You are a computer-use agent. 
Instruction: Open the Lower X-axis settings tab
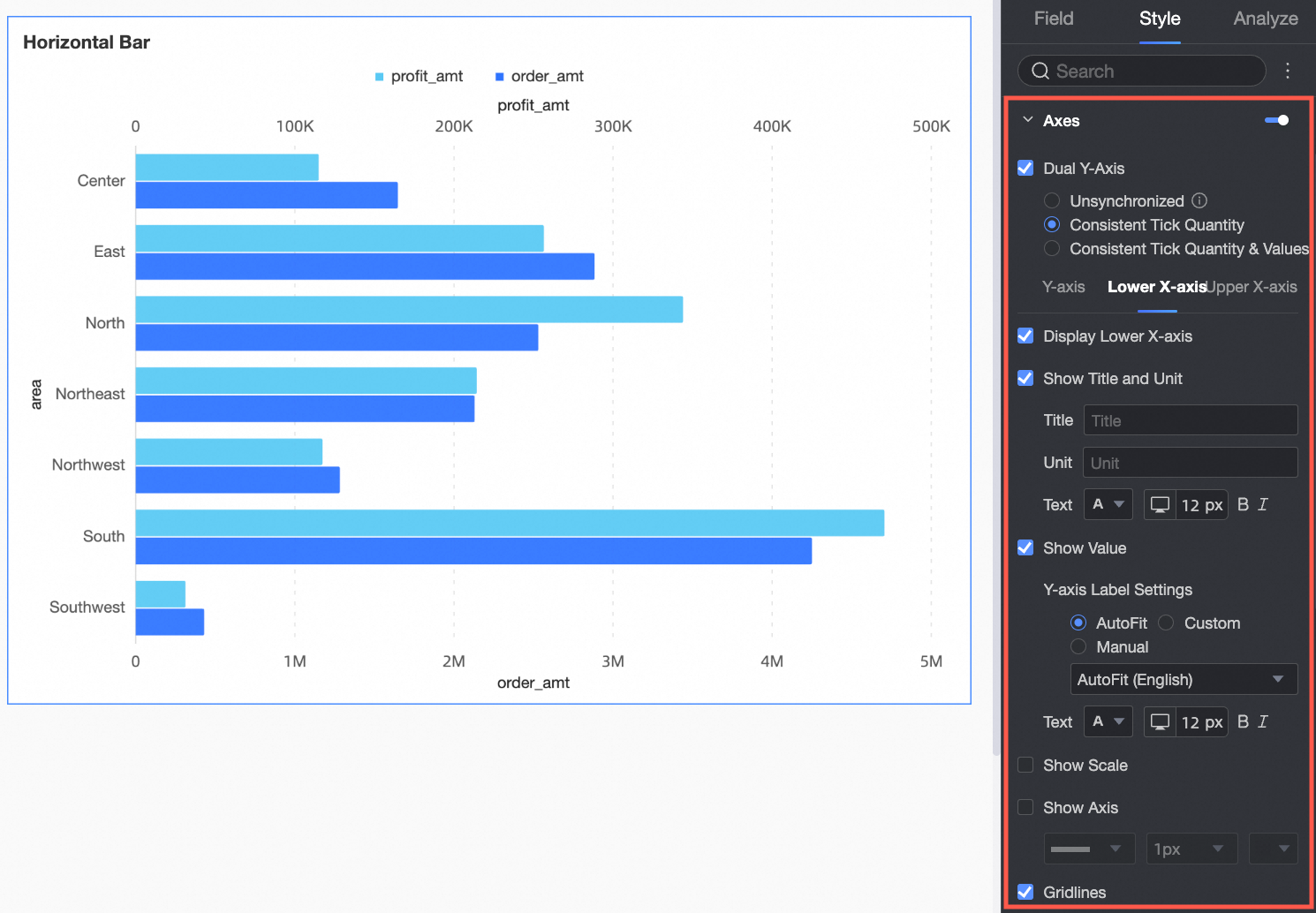[1157, 287]
